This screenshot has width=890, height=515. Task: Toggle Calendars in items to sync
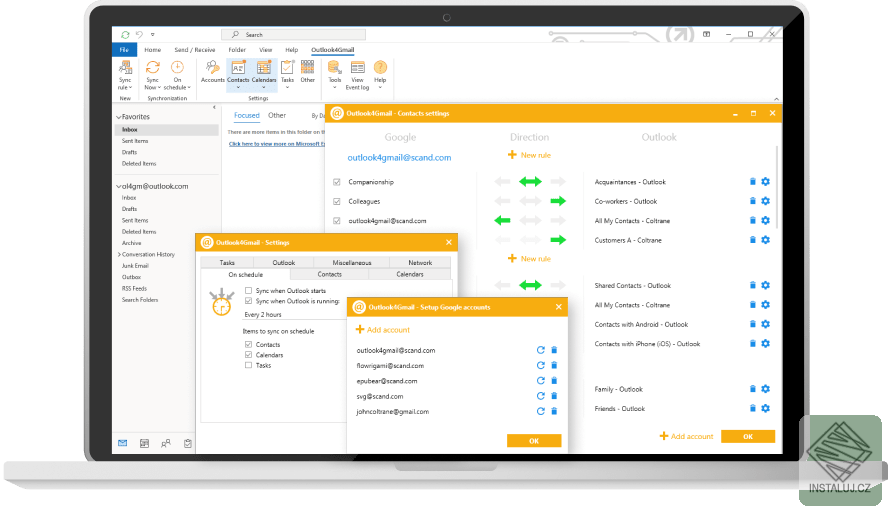[x=248, y=355]
